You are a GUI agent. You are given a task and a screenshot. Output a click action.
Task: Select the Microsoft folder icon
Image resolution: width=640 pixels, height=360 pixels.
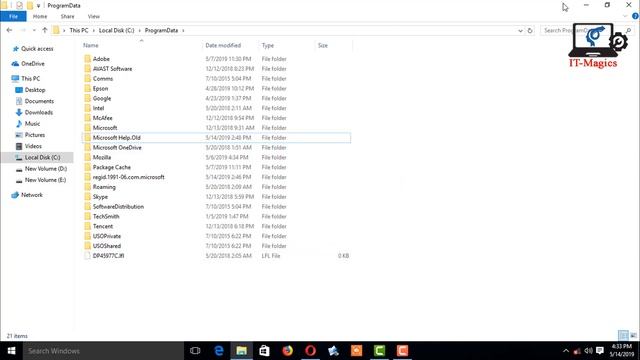[87, 128]
